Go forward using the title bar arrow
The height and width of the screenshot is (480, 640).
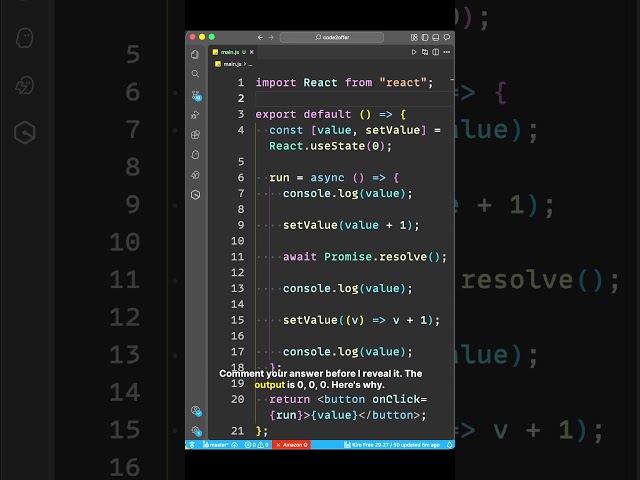pyautogui.click(x=271, y=37)
